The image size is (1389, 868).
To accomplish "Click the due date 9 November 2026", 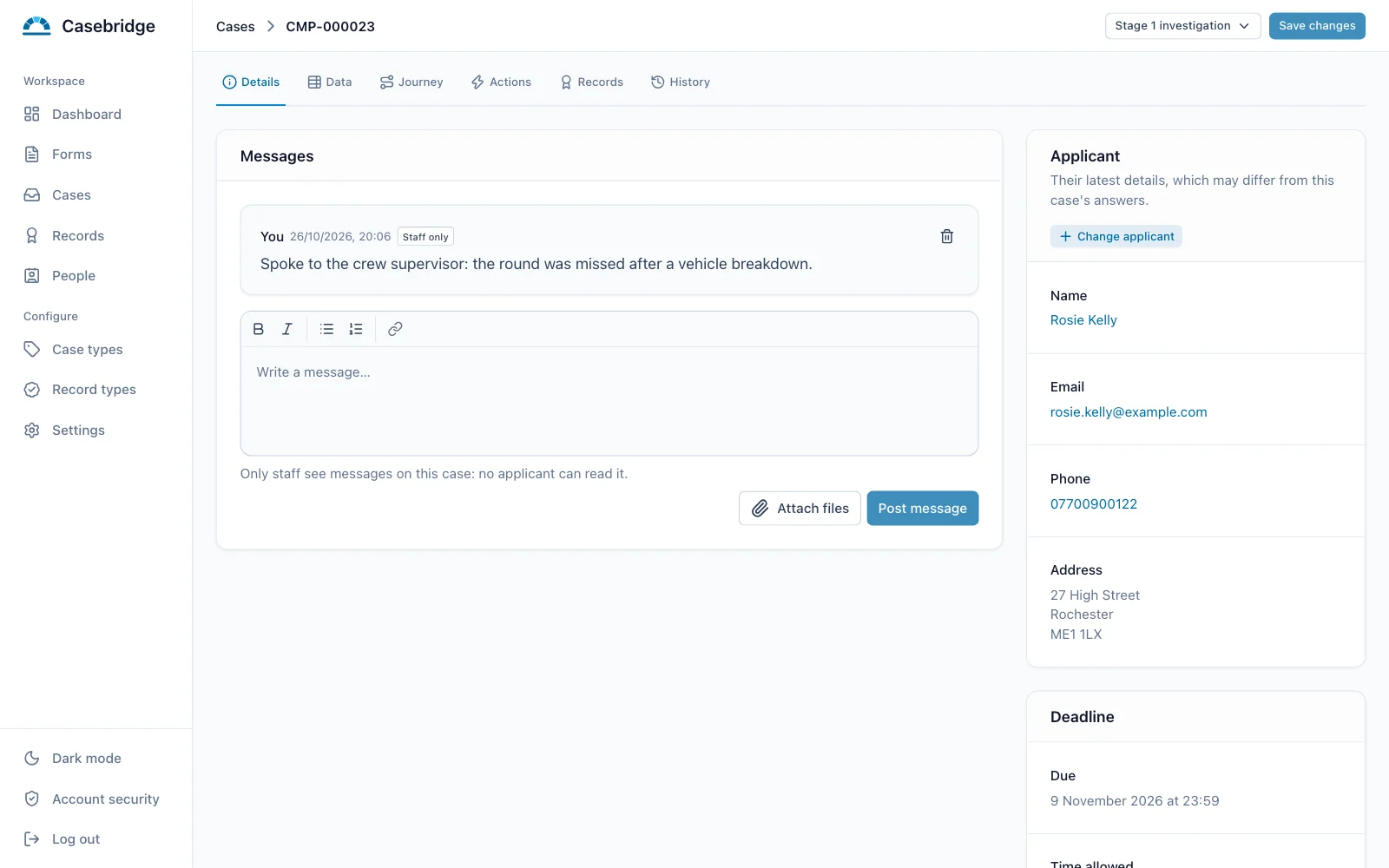I will pyautogui.click(x=1135, y=801).
